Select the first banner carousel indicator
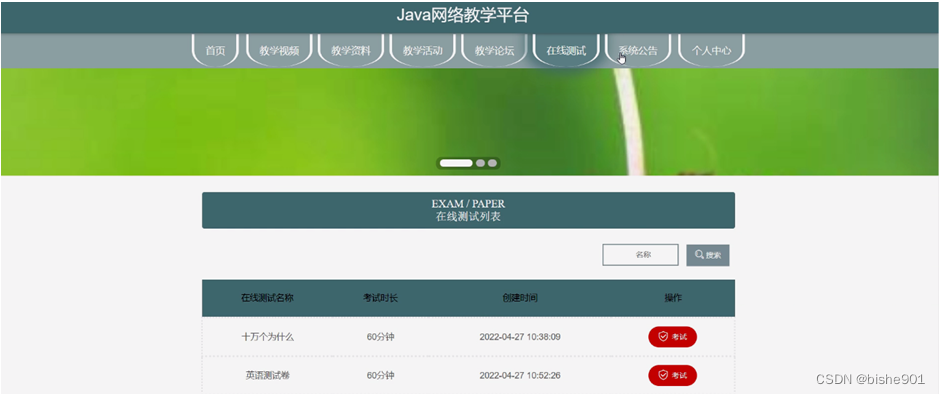The width and height of the screenshot is (940, 394). pyautogui.click(x=456, y=163)
